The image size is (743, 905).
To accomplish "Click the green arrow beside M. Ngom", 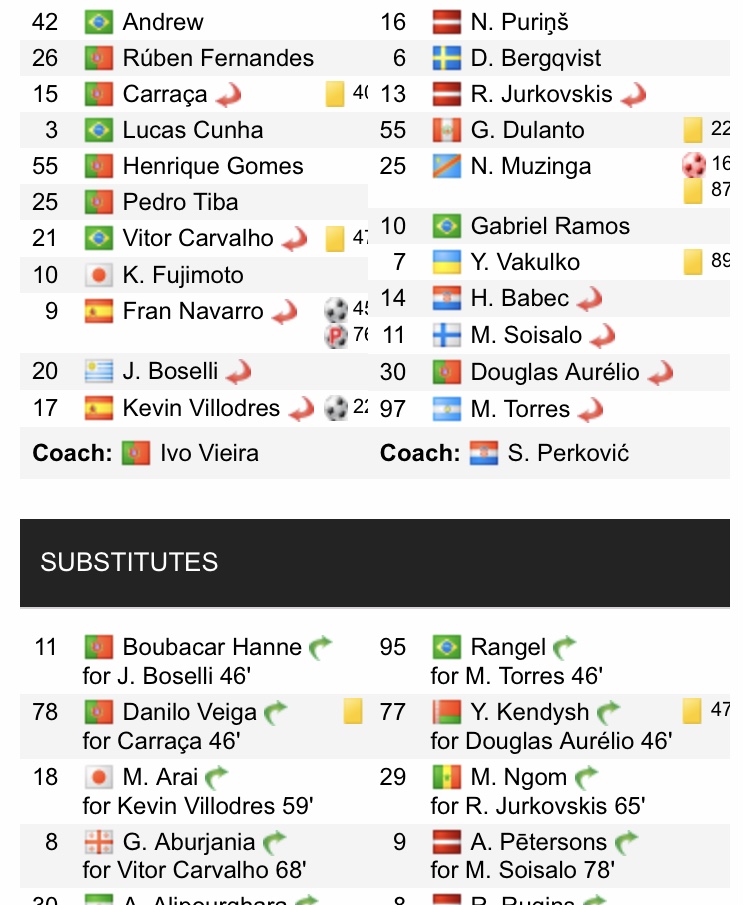I will point(586,777).
